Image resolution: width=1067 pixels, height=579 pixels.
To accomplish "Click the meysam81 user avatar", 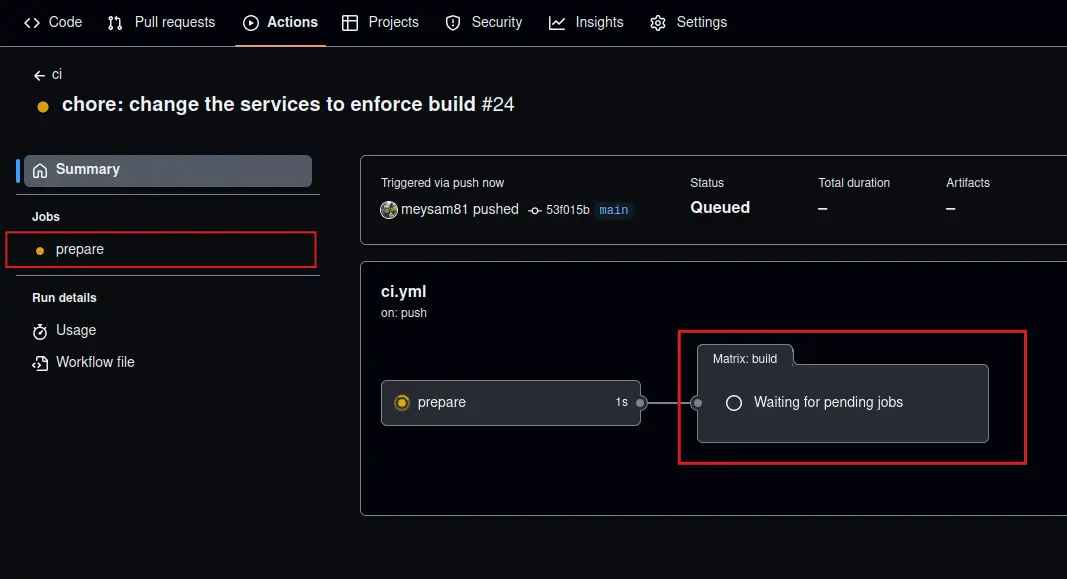I will click(x=389, y=210).
